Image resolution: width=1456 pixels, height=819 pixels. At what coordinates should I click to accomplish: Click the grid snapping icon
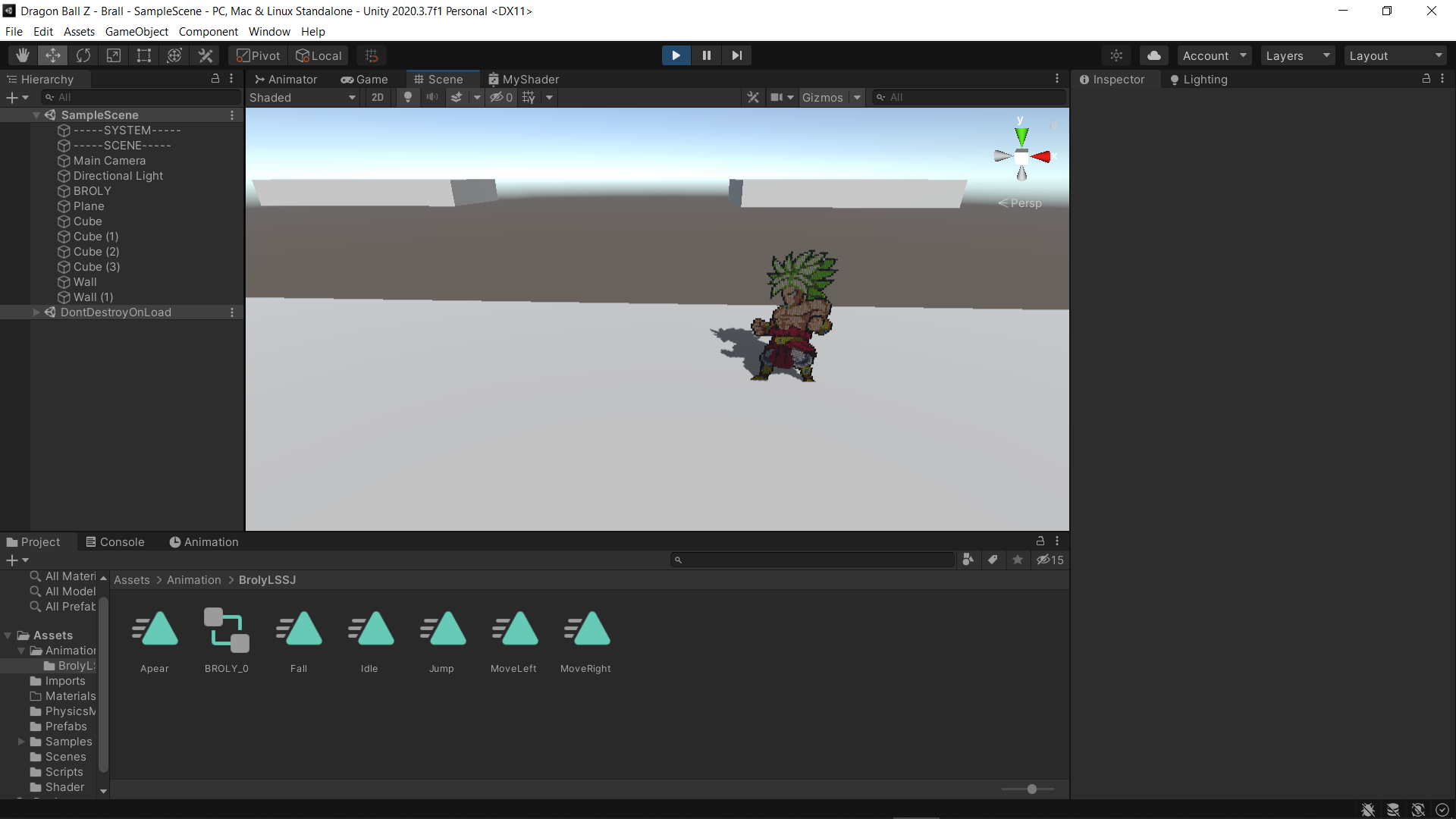[x=372, y=55]
